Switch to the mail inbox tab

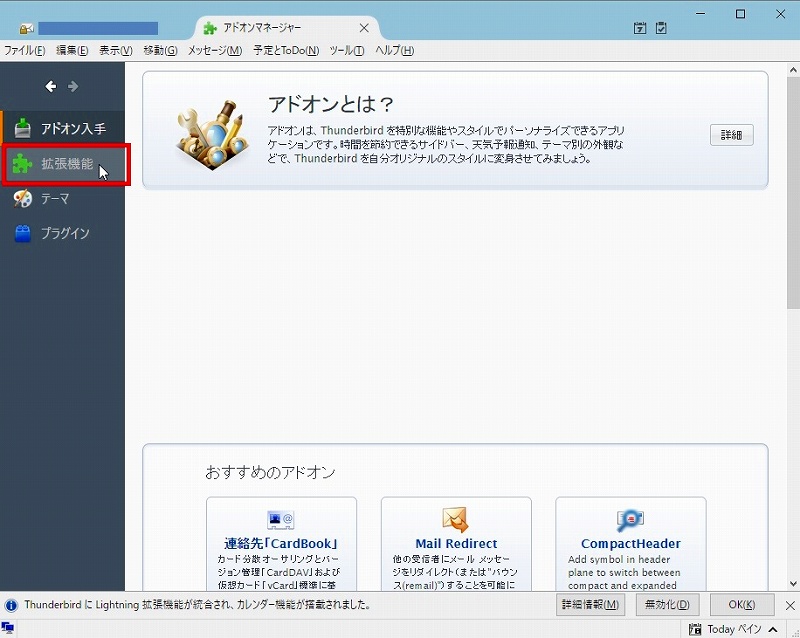tap(95, 28)
